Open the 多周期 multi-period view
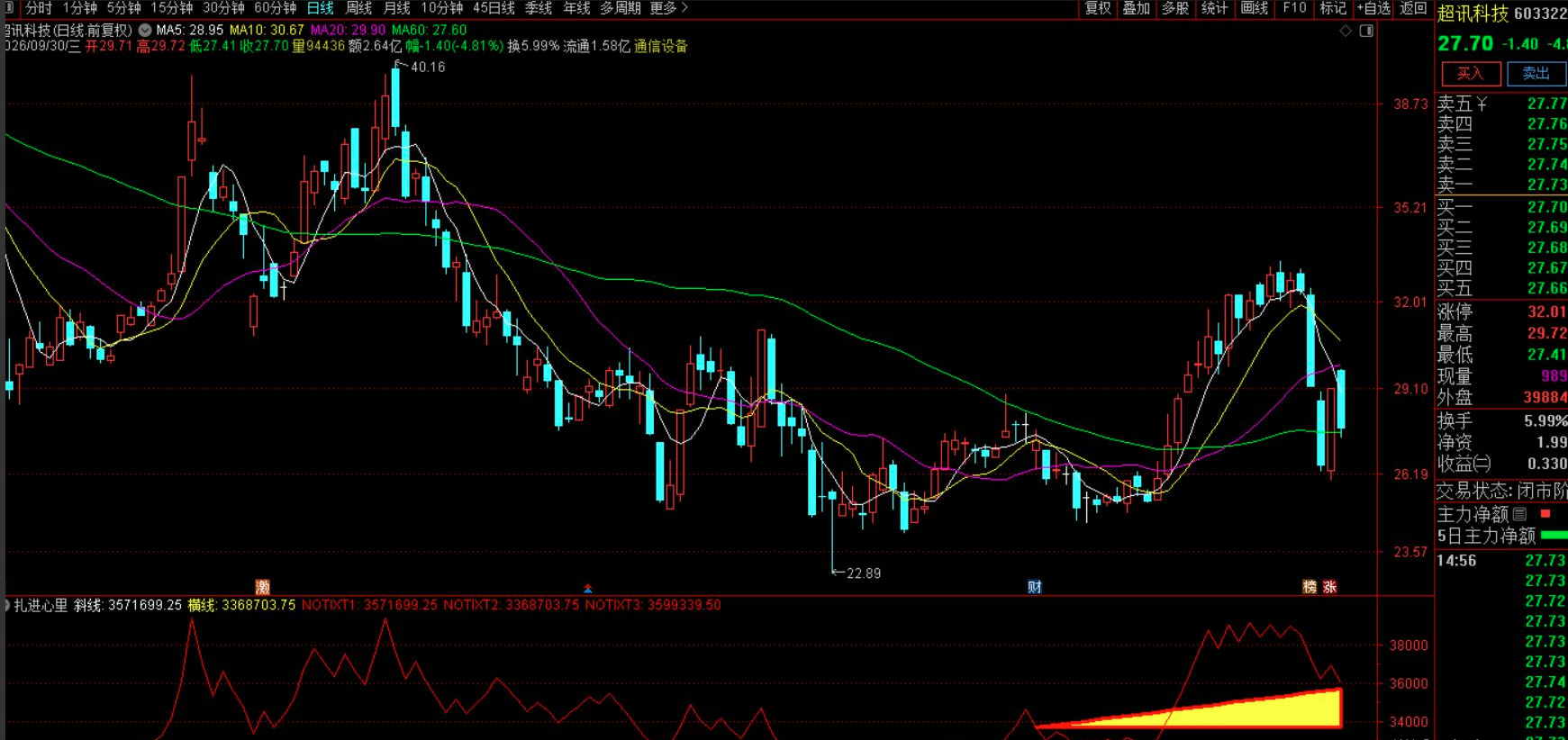Screen dimensions: 1568x740 pos(621,8)
